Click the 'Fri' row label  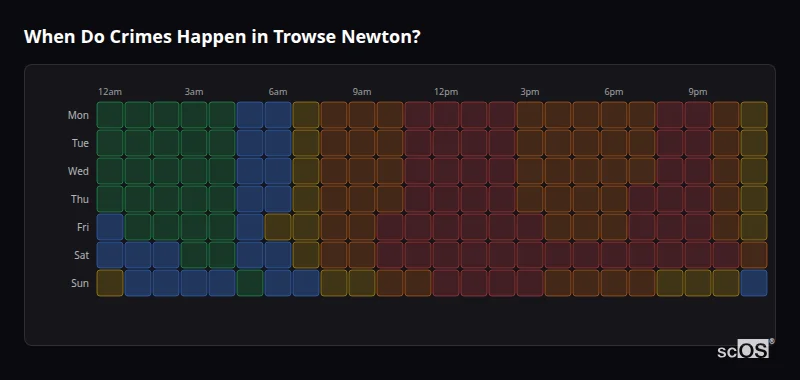pos(83,227)
